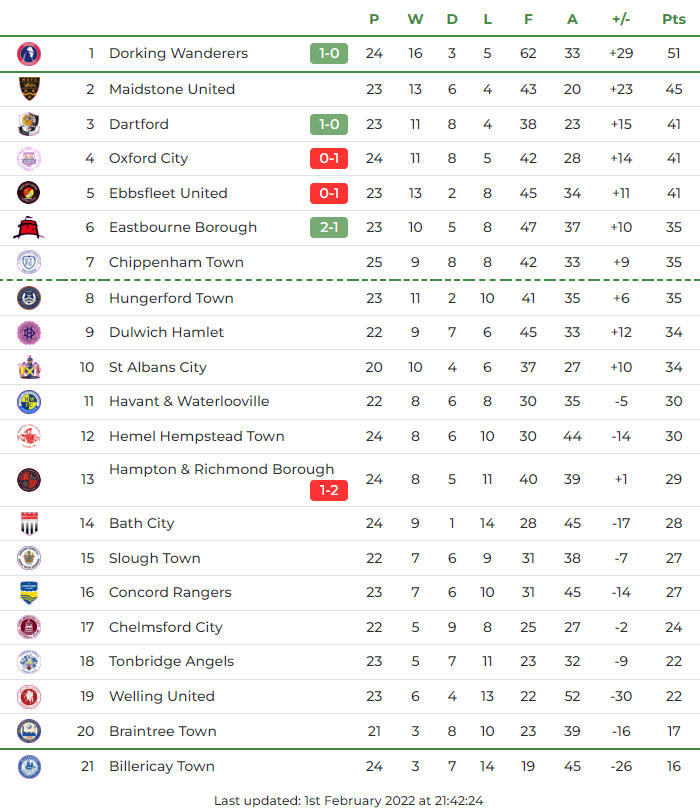Click the Last updated timestamp text

coord(350,800)
